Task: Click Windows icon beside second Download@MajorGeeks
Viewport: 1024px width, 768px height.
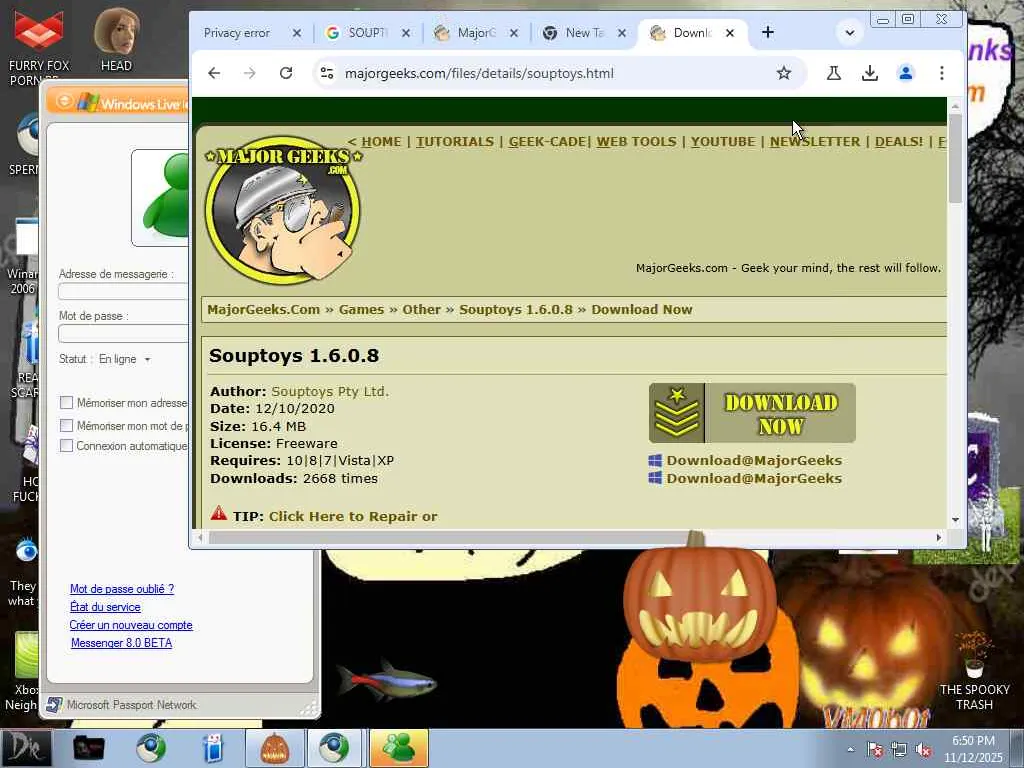Action: [655, 478]
